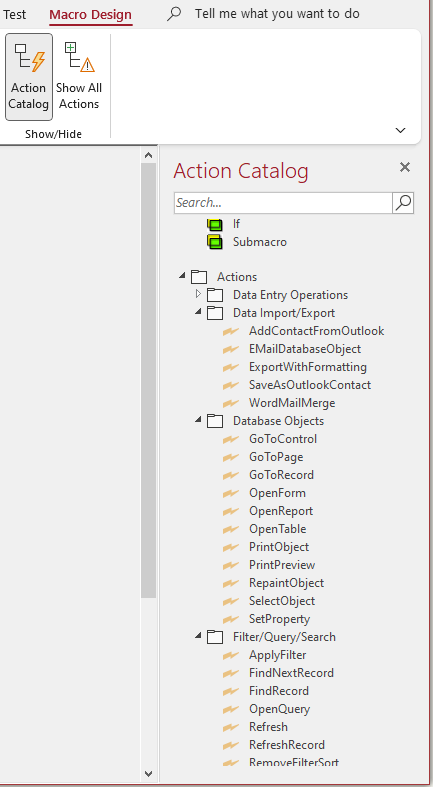Click the AddContactFromOutlook action icon
The height and width of the screenshot is (787, 433).
click(231, 331)
